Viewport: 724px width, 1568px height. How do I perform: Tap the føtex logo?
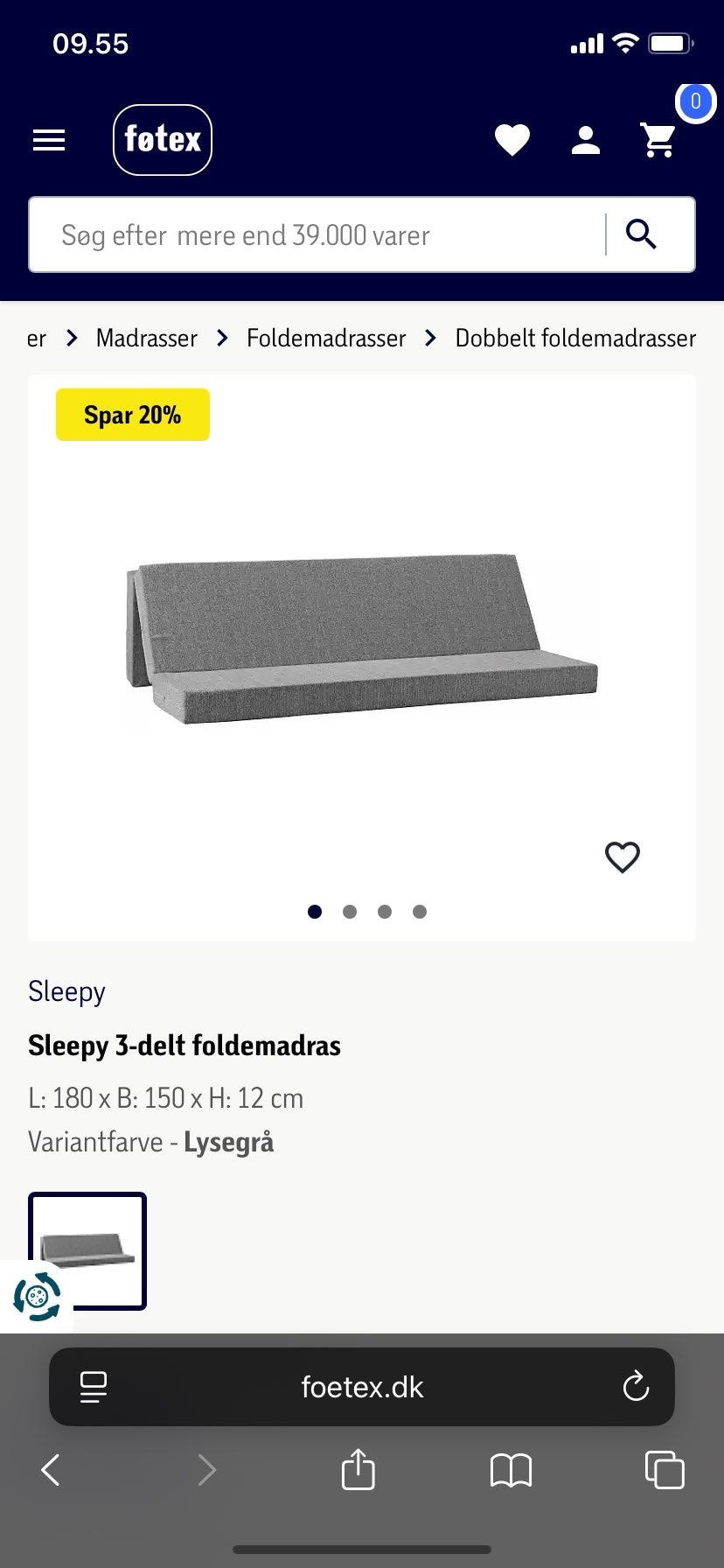163,140
